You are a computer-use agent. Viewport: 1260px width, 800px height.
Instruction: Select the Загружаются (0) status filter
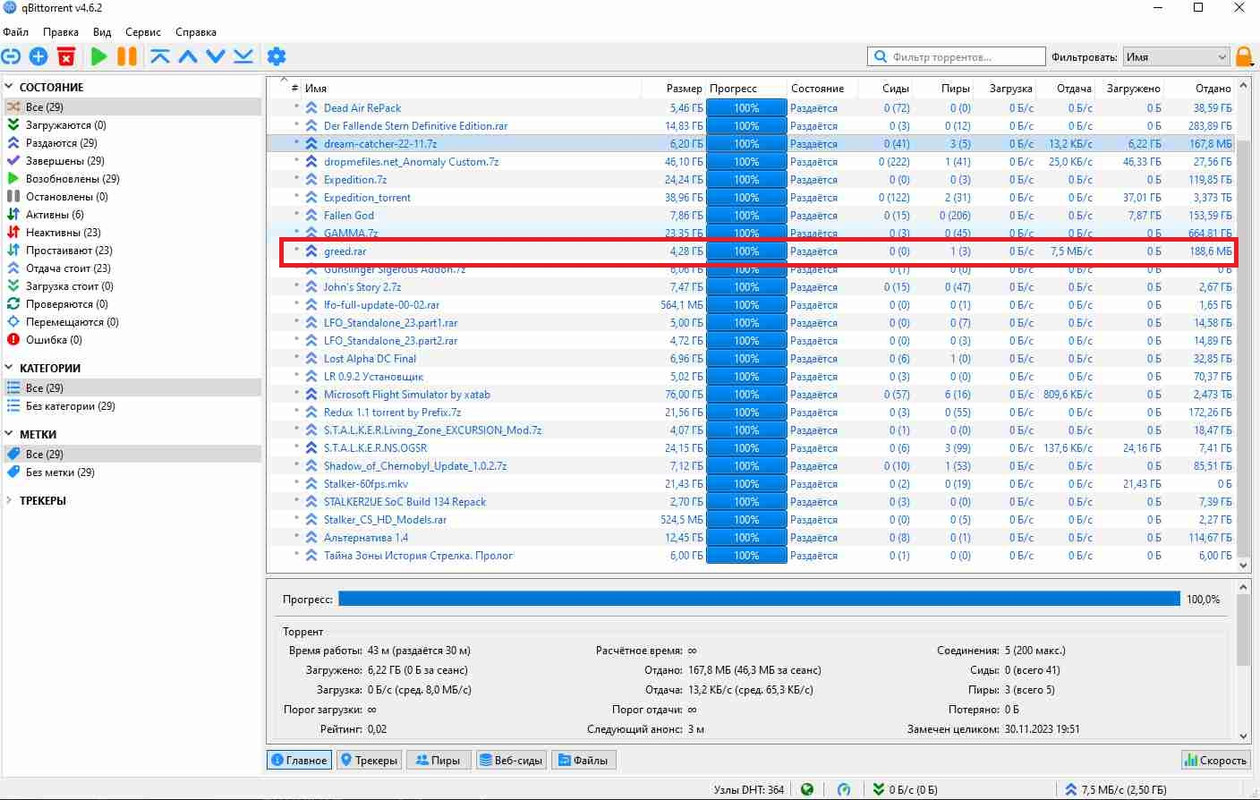66,125
